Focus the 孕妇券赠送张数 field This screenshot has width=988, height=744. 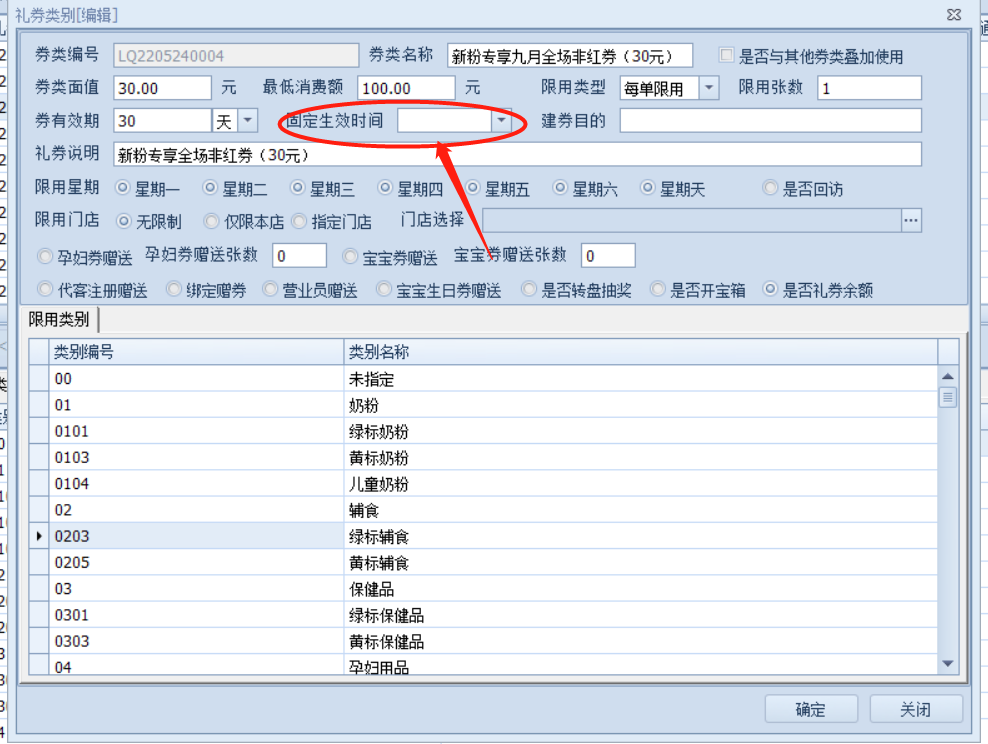pos(299,255)
